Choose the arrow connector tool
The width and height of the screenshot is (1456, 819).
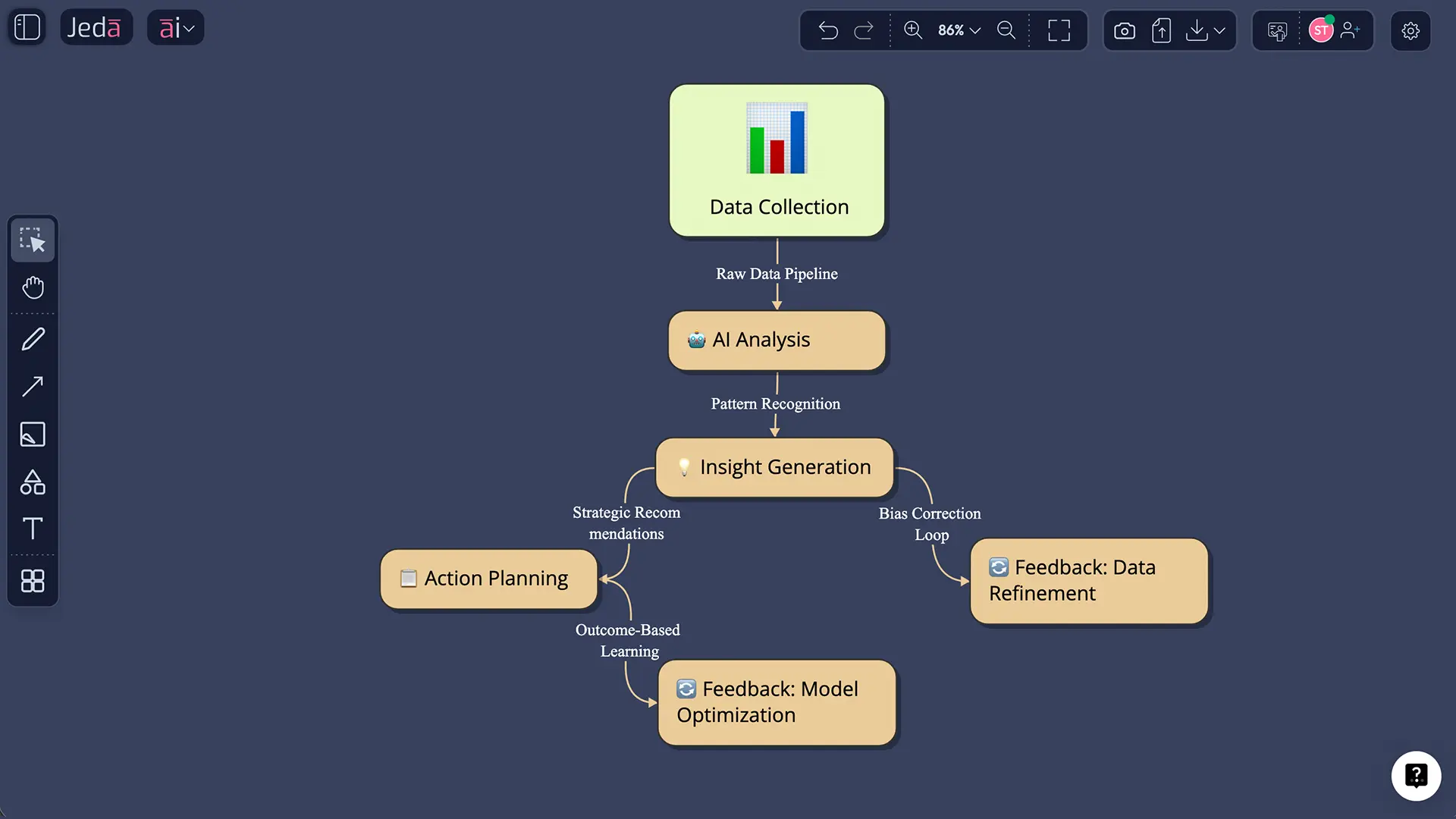33,387
